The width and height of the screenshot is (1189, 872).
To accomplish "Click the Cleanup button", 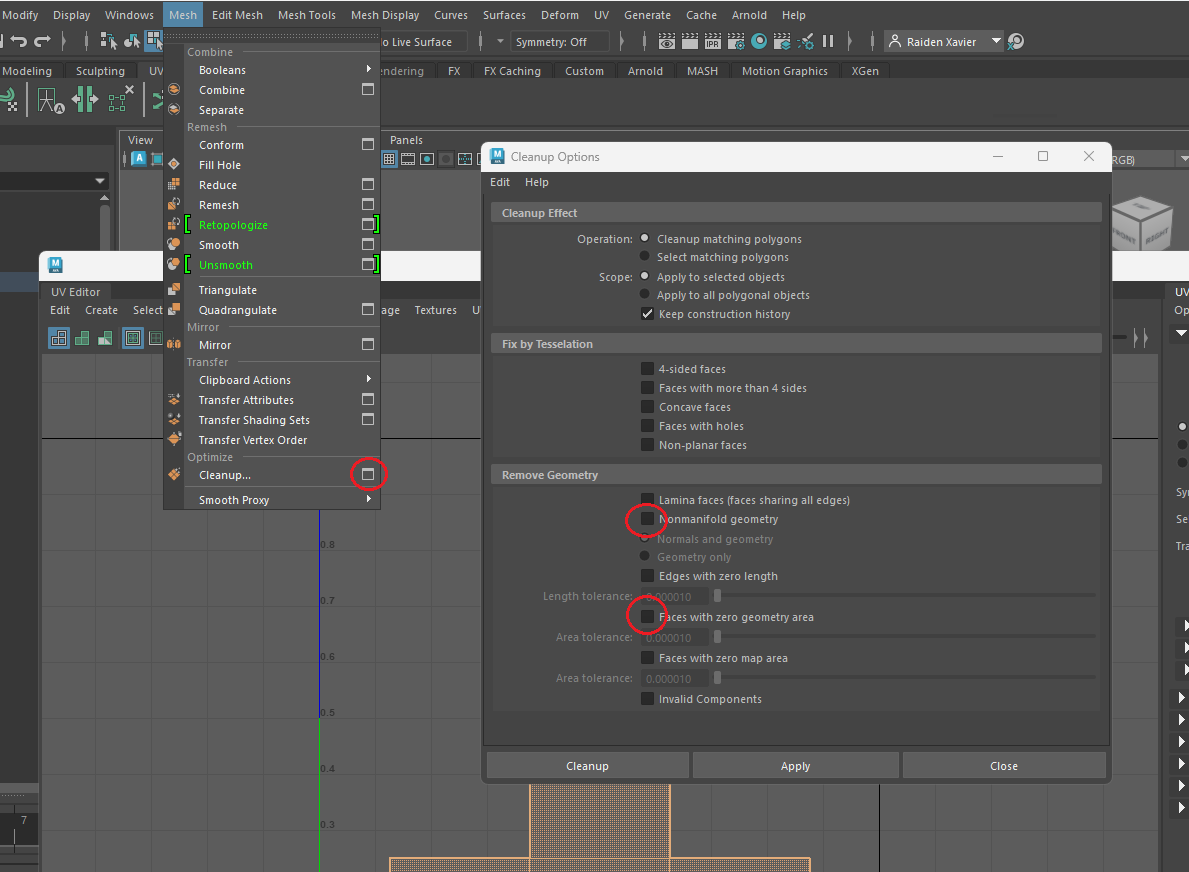I will 588,766.
